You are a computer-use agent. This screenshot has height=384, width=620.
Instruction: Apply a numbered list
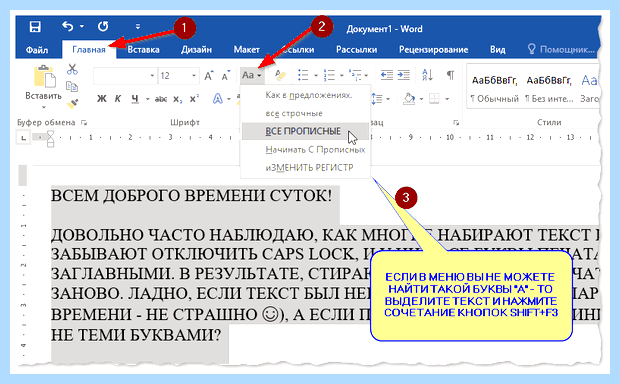[x=329, y=75]
